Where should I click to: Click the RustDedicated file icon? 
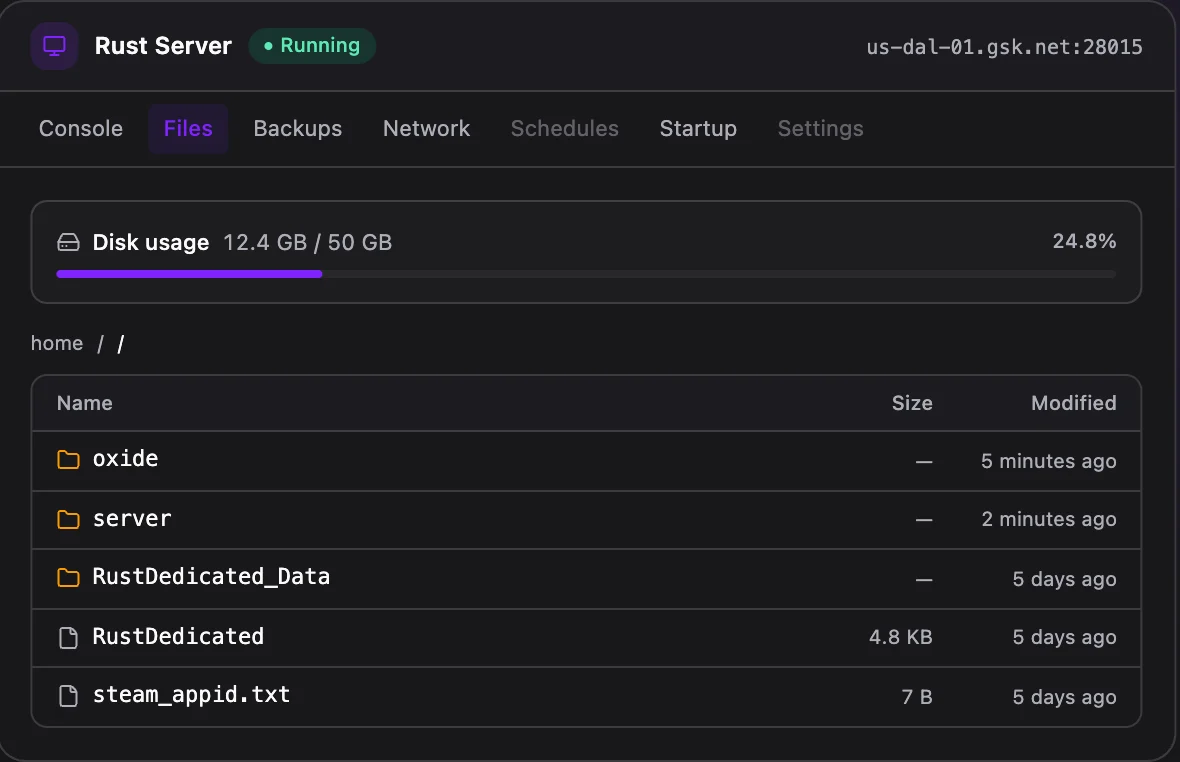coord(68,637)
